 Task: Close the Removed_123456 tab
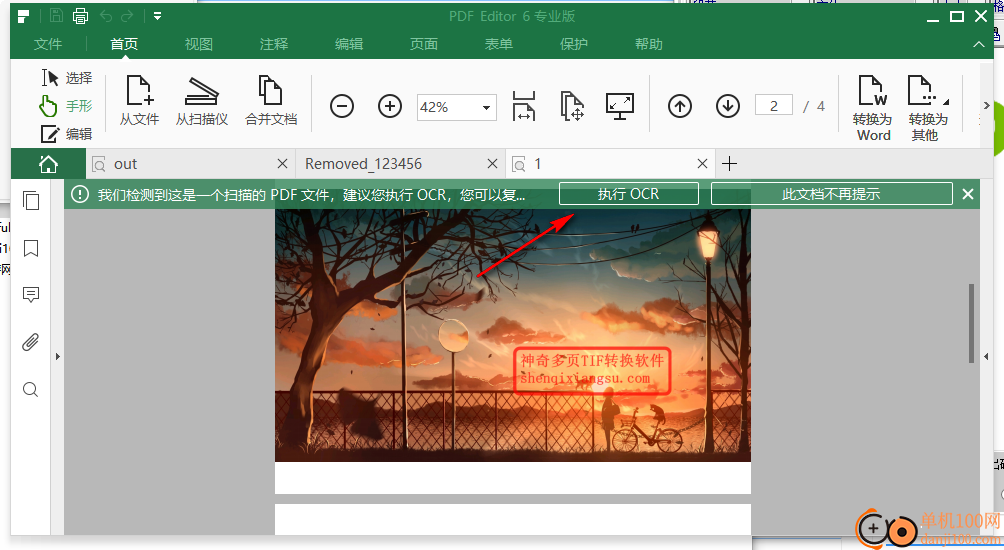click(x=492, y=164)
